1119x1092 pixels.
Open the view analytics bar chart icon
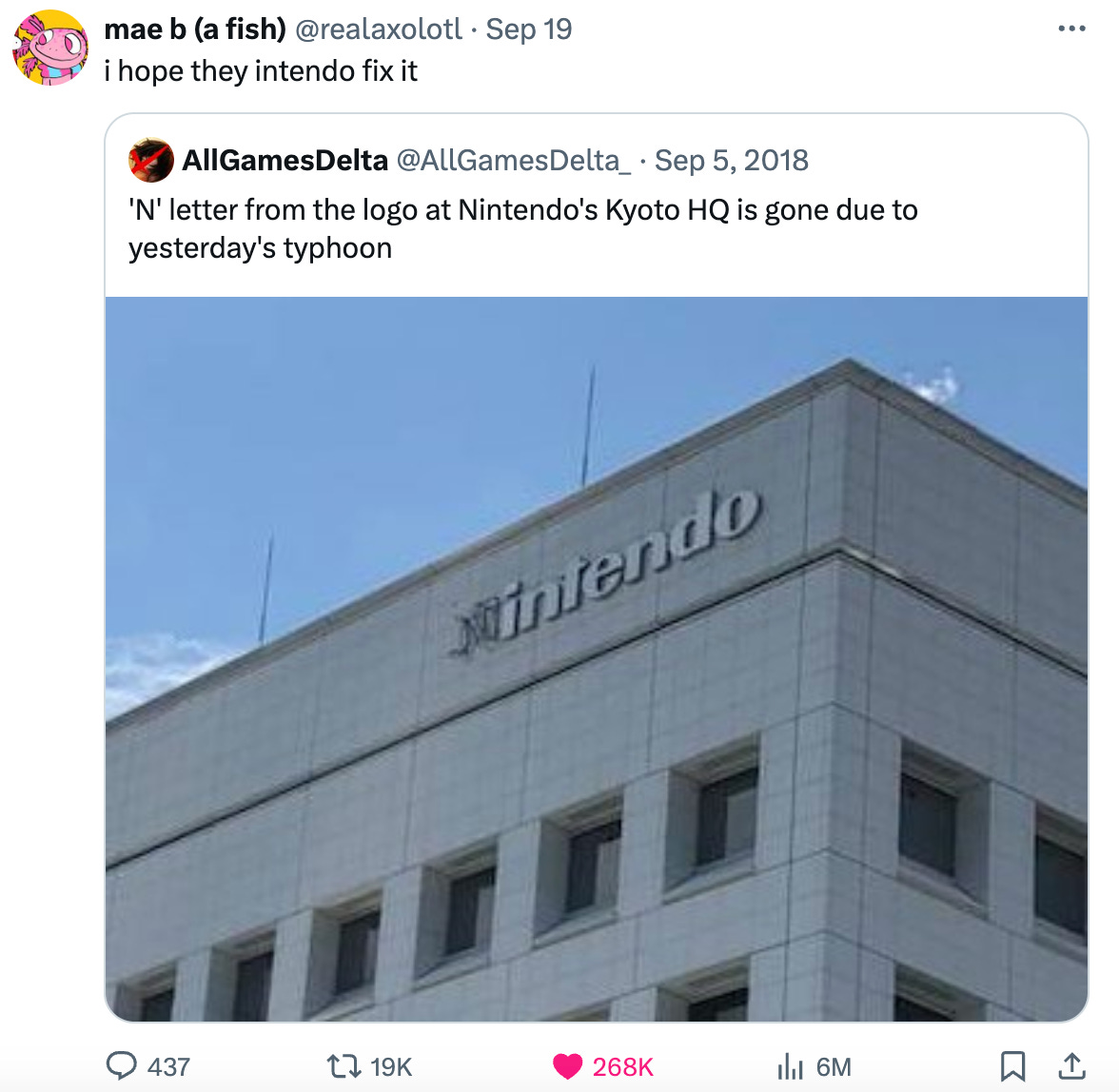click(x=791, y=1067)
